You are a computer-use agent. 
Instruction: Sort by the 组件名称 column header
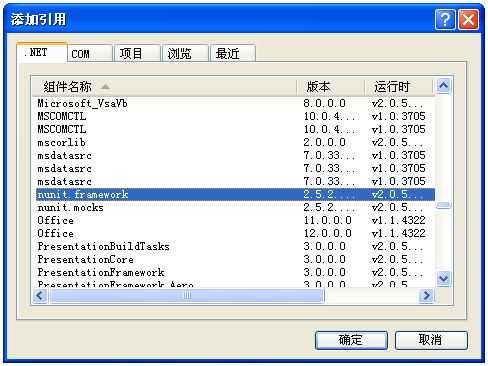[x=165, y=87]
